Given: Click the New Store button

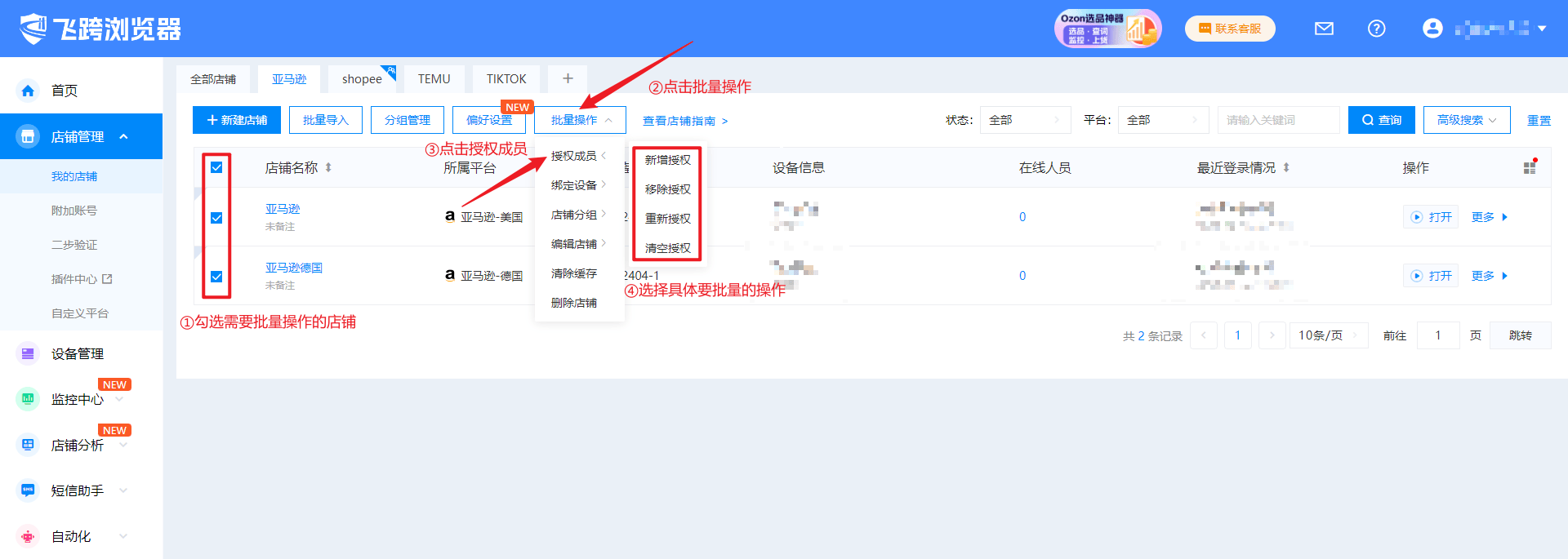Looking at the screenshot, I should click(237, 120).
